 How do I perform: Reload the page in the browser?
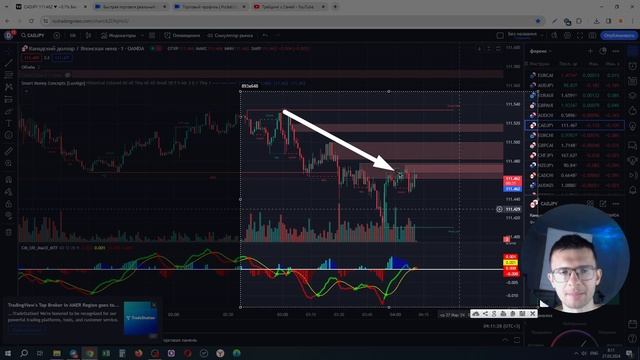pos(31,21)
